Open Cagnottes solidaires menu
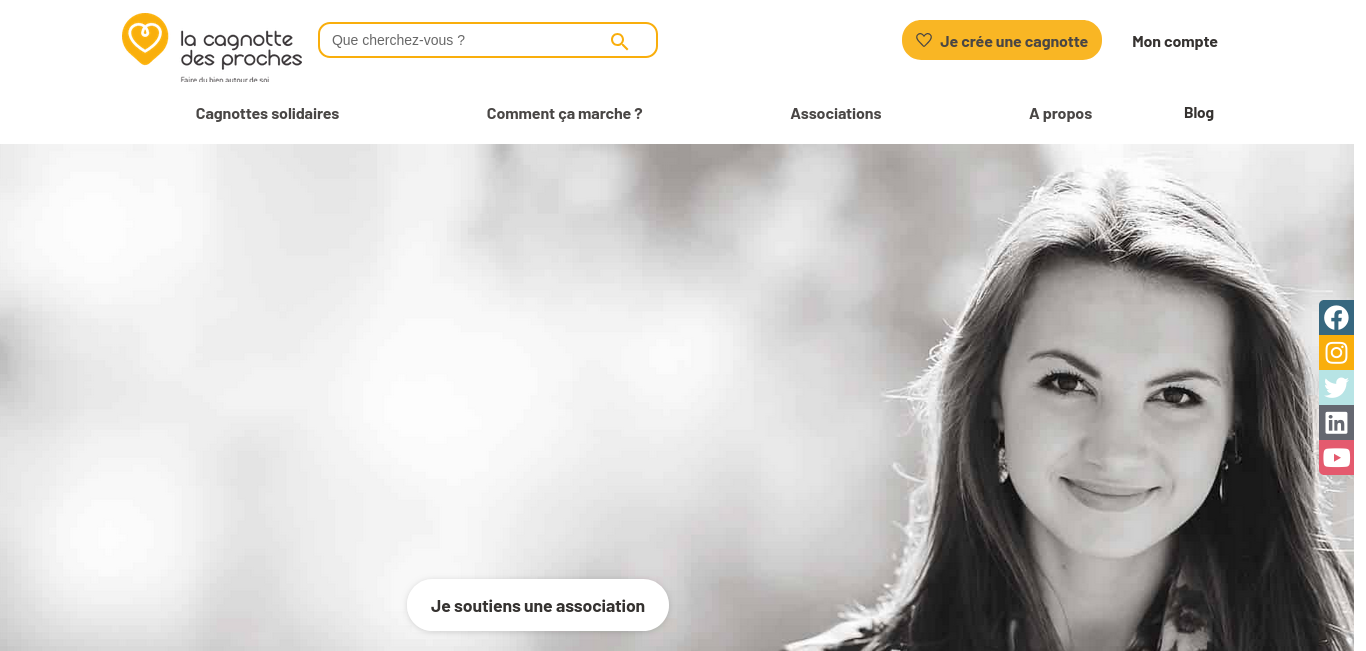Image resolution: width=1366 pixels, height=651 pixels. click(x=267, y=114)
